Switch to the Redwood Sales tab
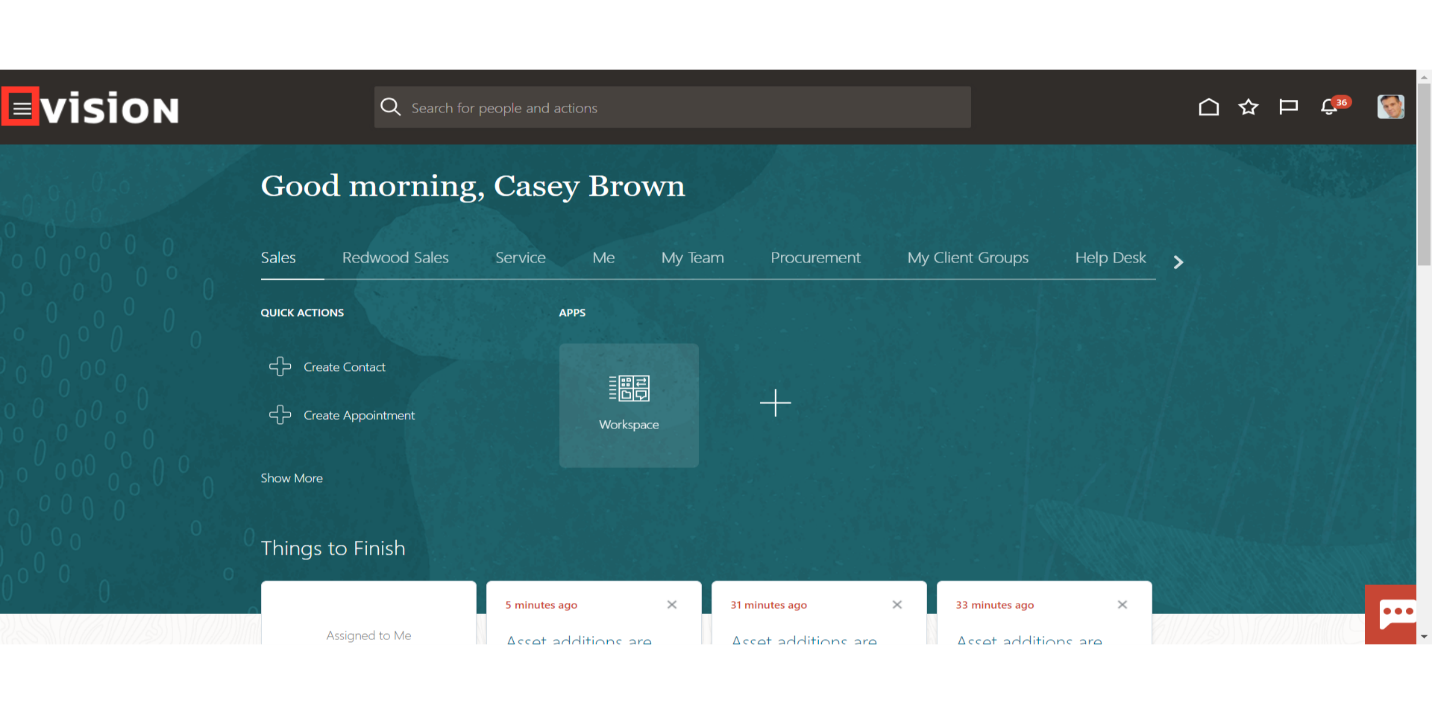 coord(395,258)
